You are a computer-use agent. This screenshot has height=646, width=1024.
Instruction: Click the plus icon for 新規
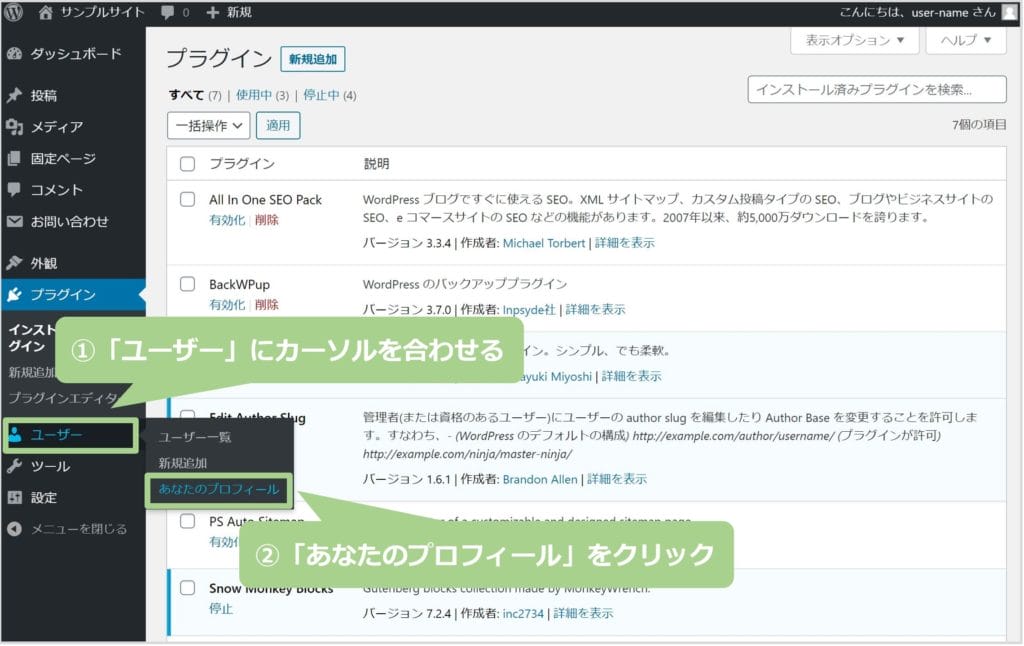(x=212, y=12)
